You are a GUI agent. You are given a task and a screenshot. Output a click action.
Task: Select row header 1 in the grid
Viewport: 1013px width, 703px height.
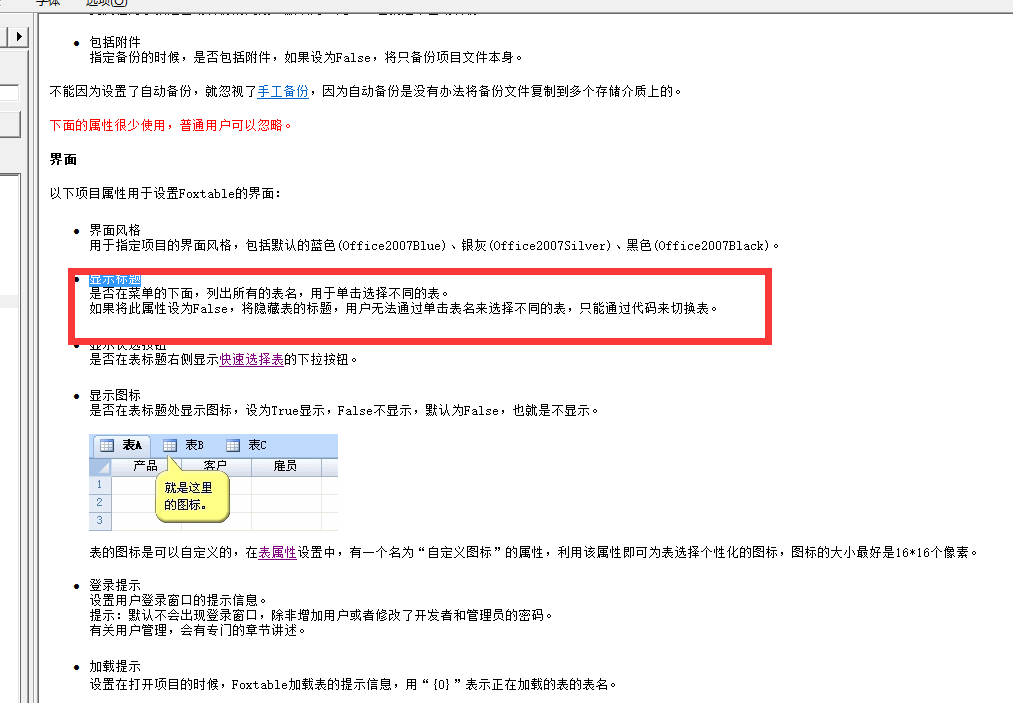(x=99, y=485)
